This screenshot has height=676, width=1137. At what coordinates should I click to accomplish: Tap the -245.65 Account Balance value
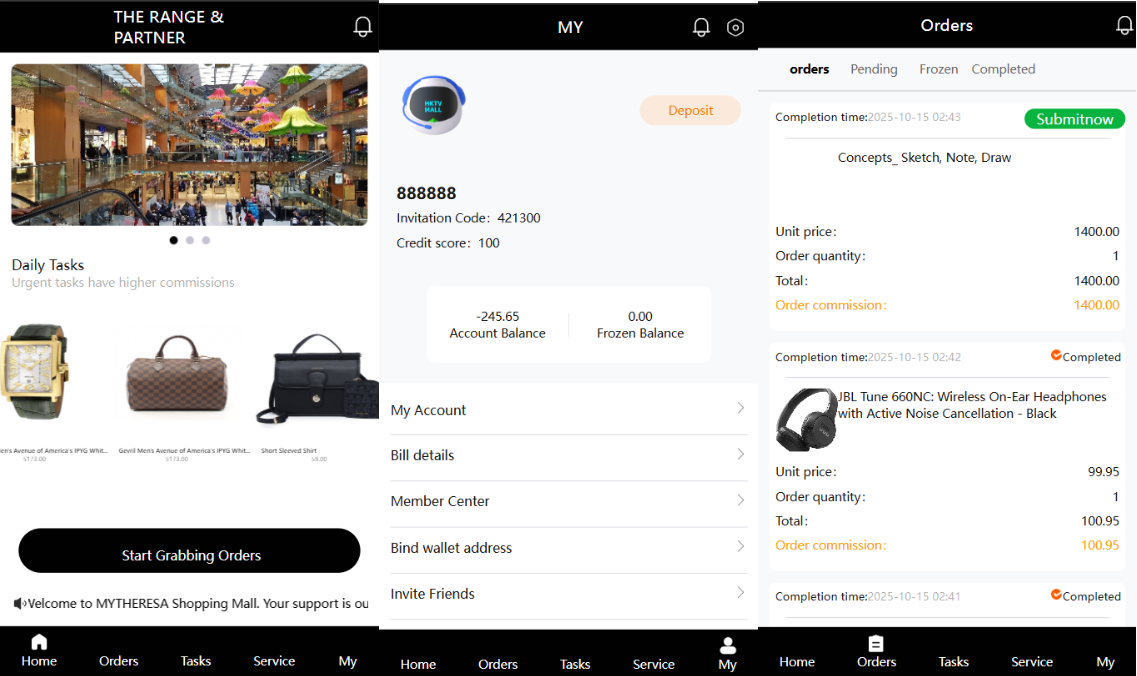point(497,316)
